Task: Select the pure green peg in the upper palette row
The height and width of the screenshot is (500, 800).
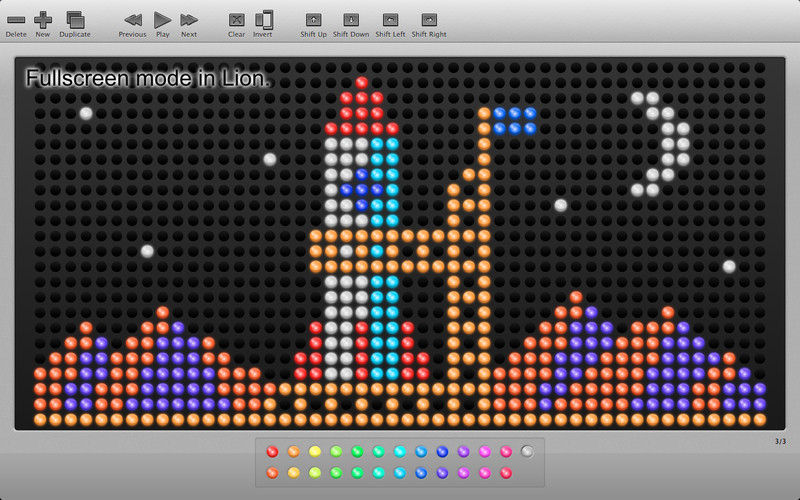Action: pos(357,452)
